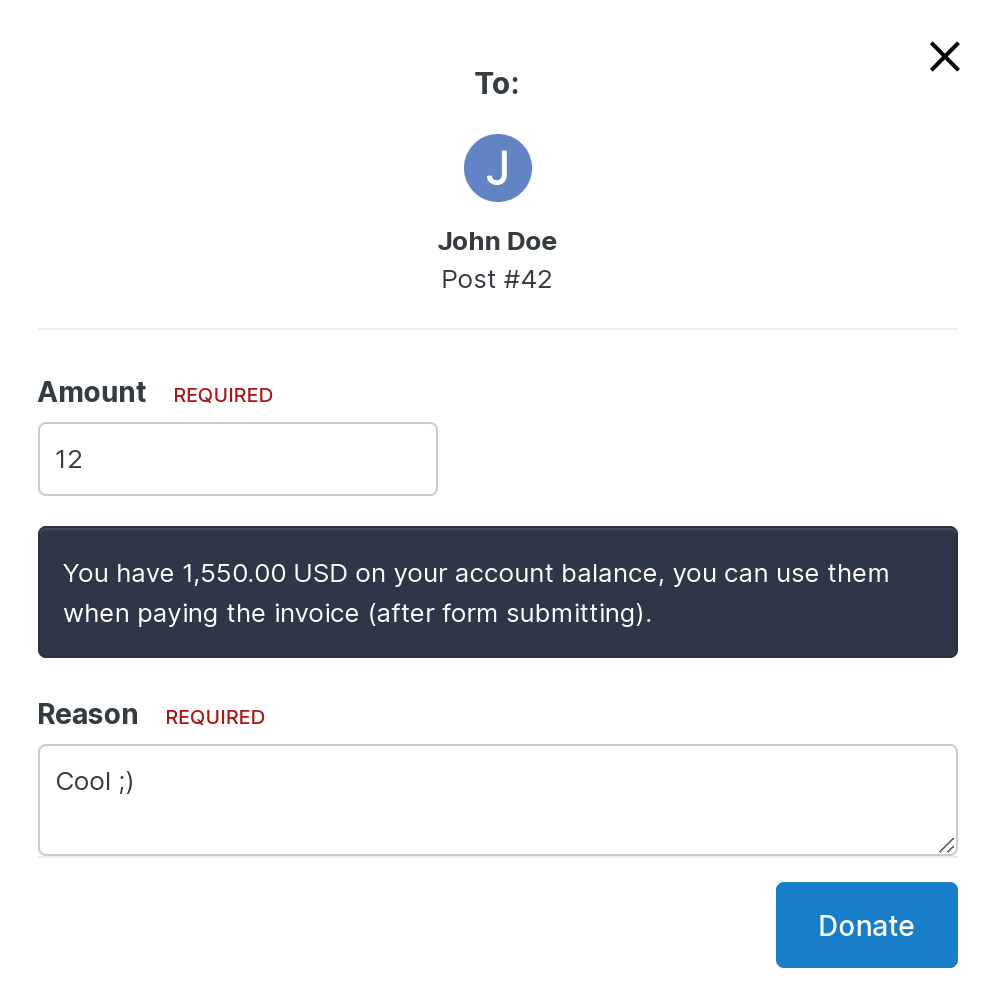Click the word "invoice" in balance notice

pyautogui.click(x=316, y=613)
